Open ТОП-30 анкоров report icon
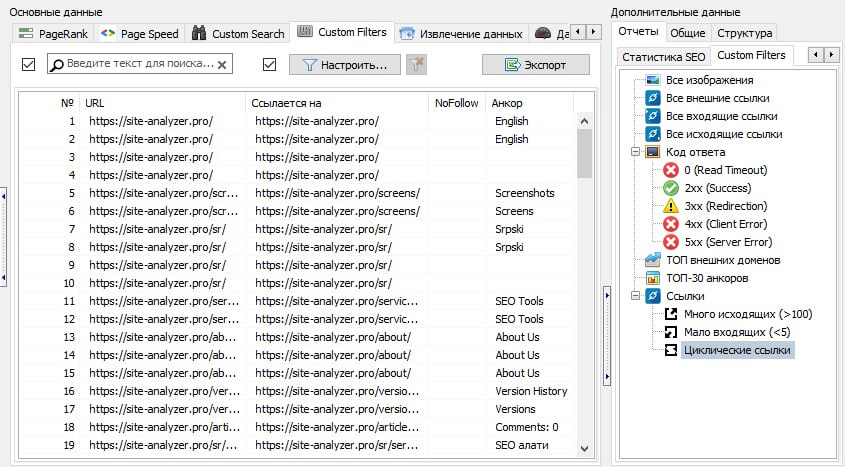Screen dimensions: 845x467 tap(652, 278)
